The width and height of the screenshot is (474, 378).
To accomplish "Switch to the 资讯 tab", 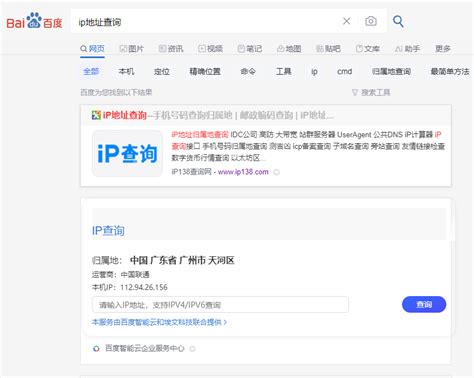I will (171, 49).
